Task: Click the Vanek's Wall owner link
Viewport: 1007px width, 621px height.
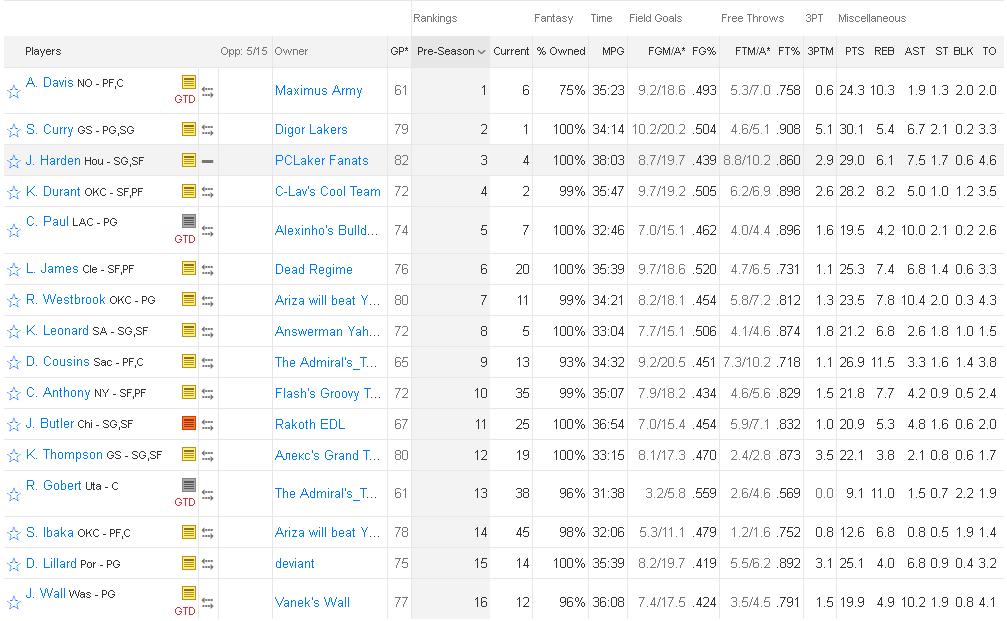Action: (312, 602)
